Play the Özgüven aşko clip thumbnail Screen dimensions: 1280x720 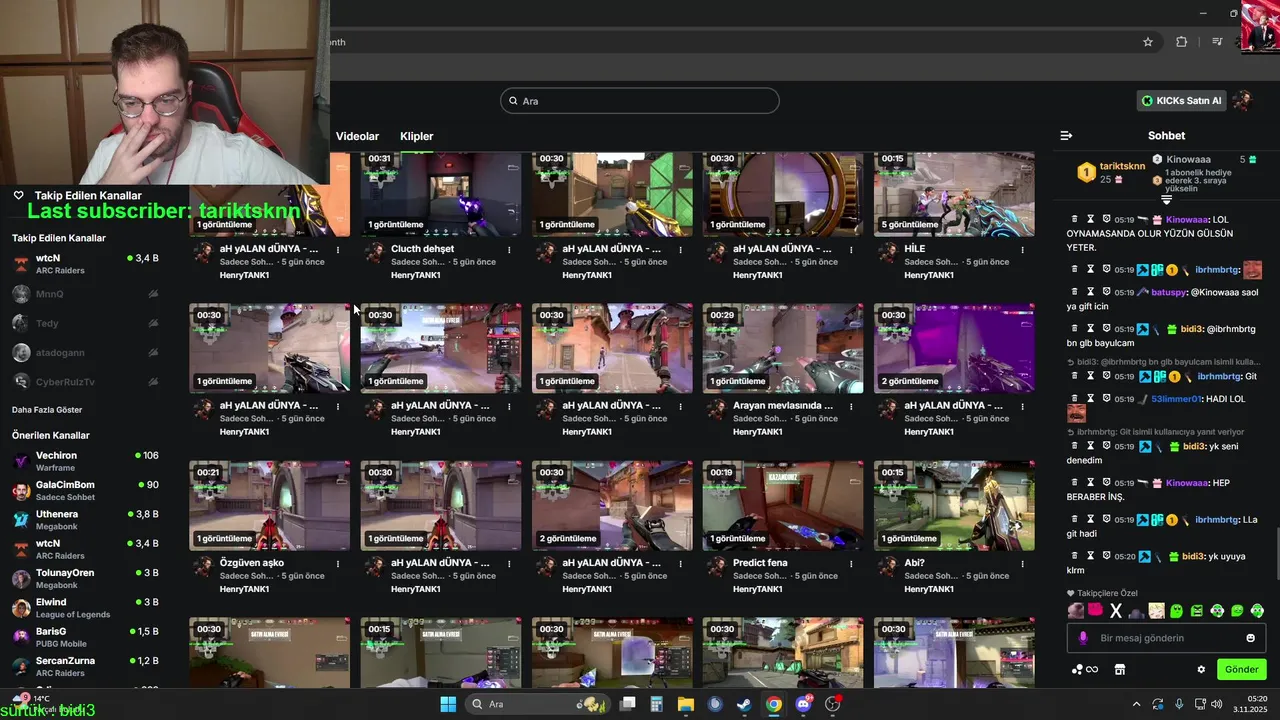[x=270, y=505]
